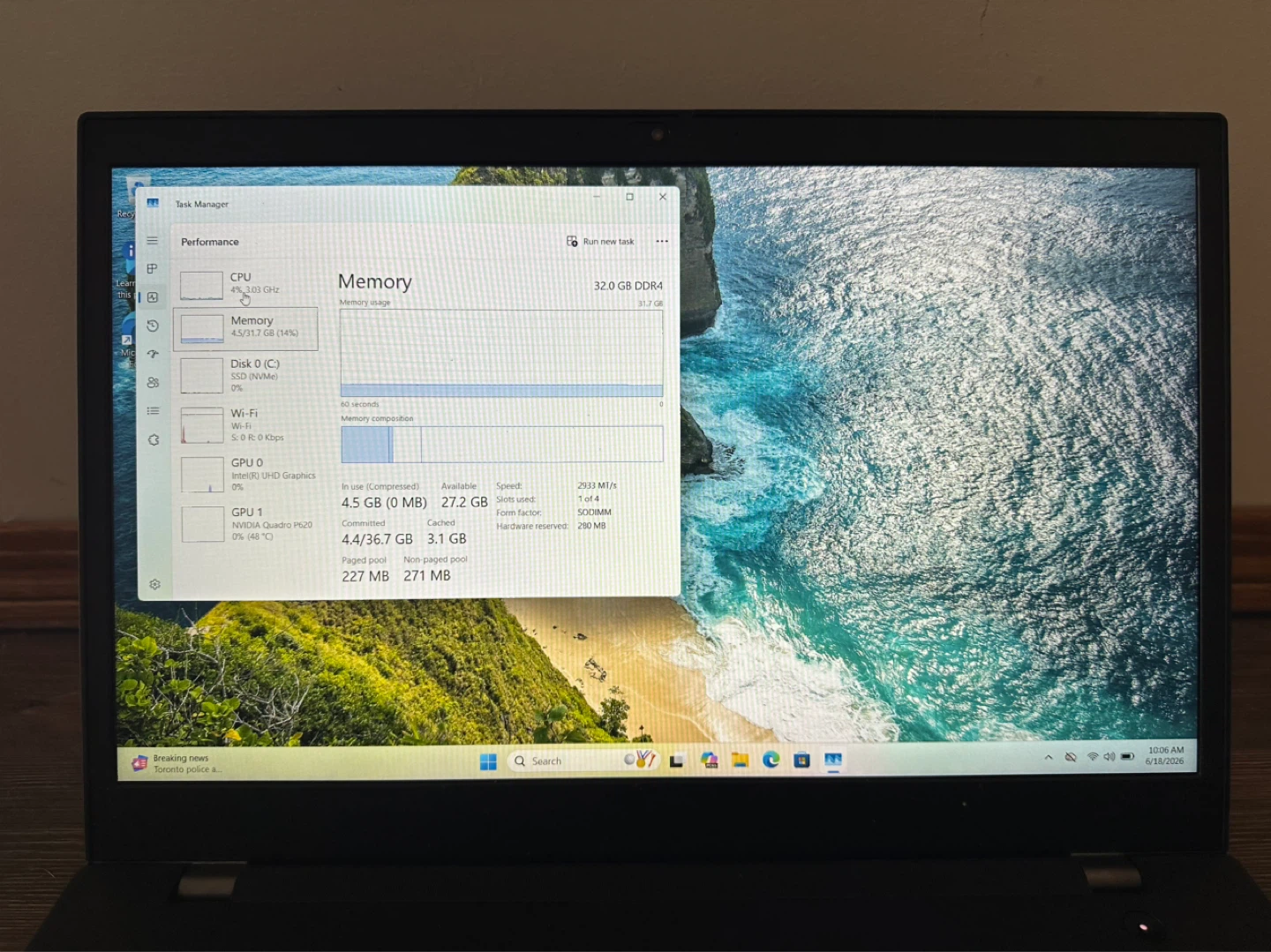Launch Microsoft Edge from the taskbar
This screenshot has height=952, width=1271.
(771, 760)
